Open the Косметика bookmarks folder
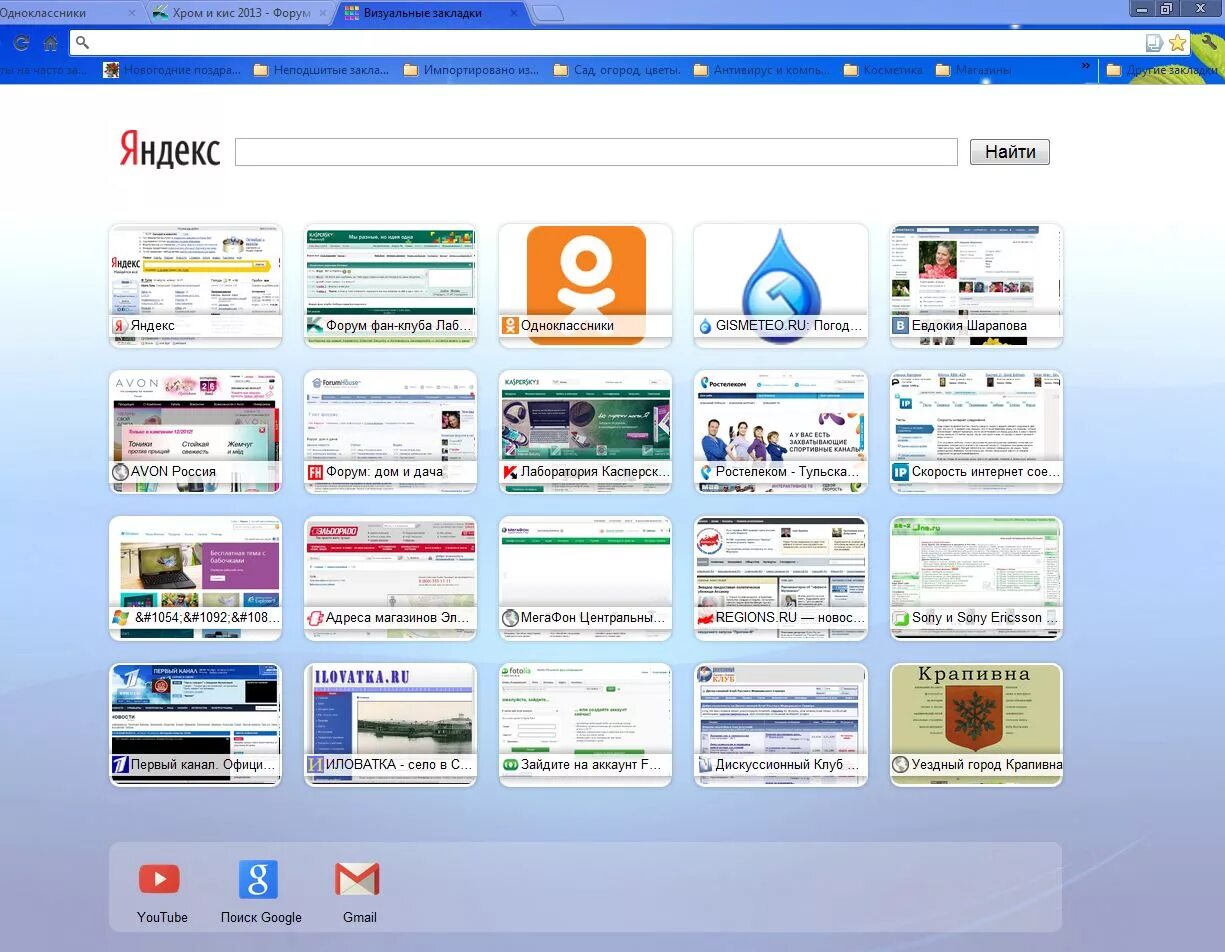Image resolution: width=1225 pixels, height=952 pixels. tap(883, 70)
